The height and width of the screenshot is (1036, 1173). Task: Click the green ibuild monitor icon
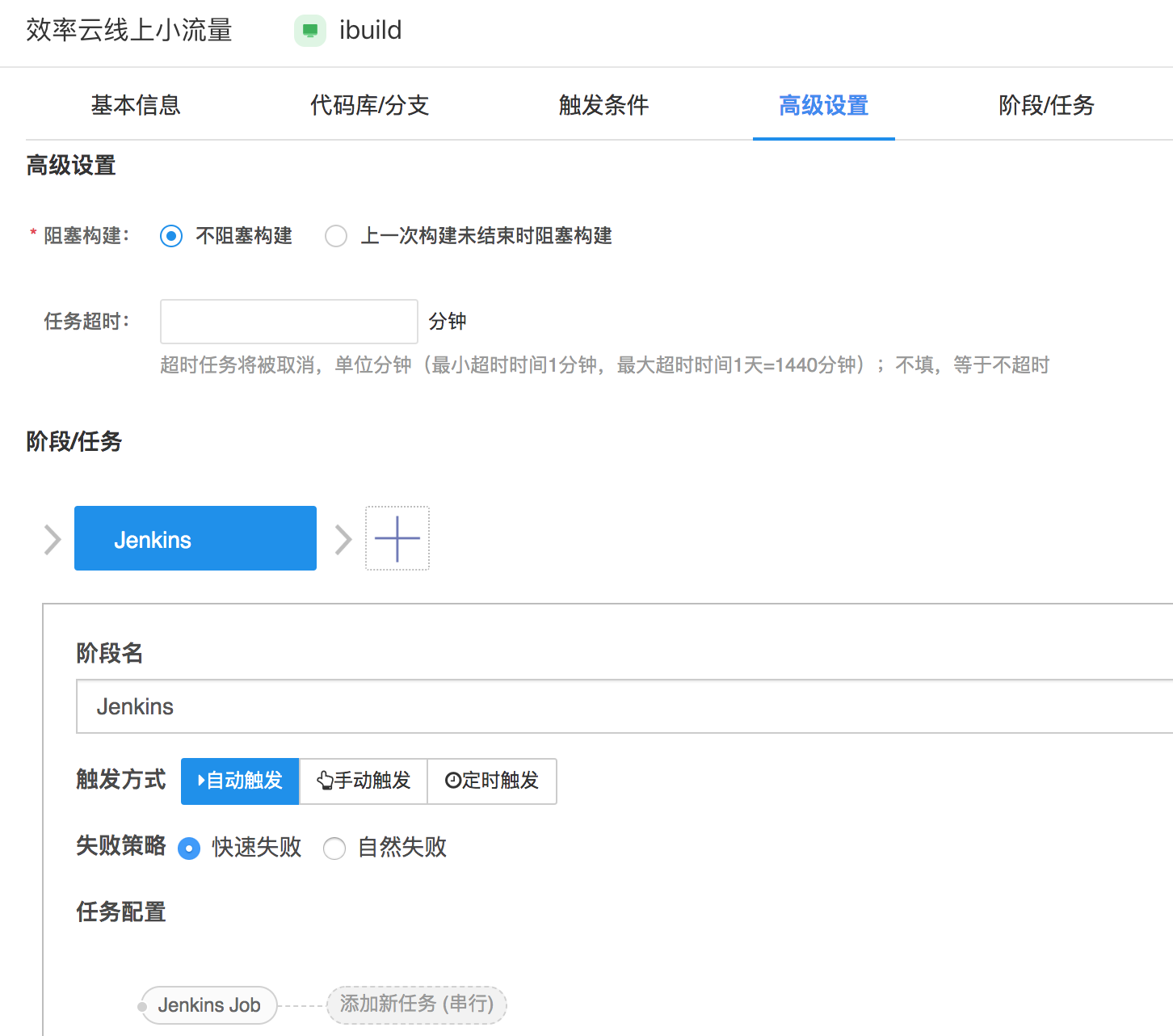coord(310,31)
